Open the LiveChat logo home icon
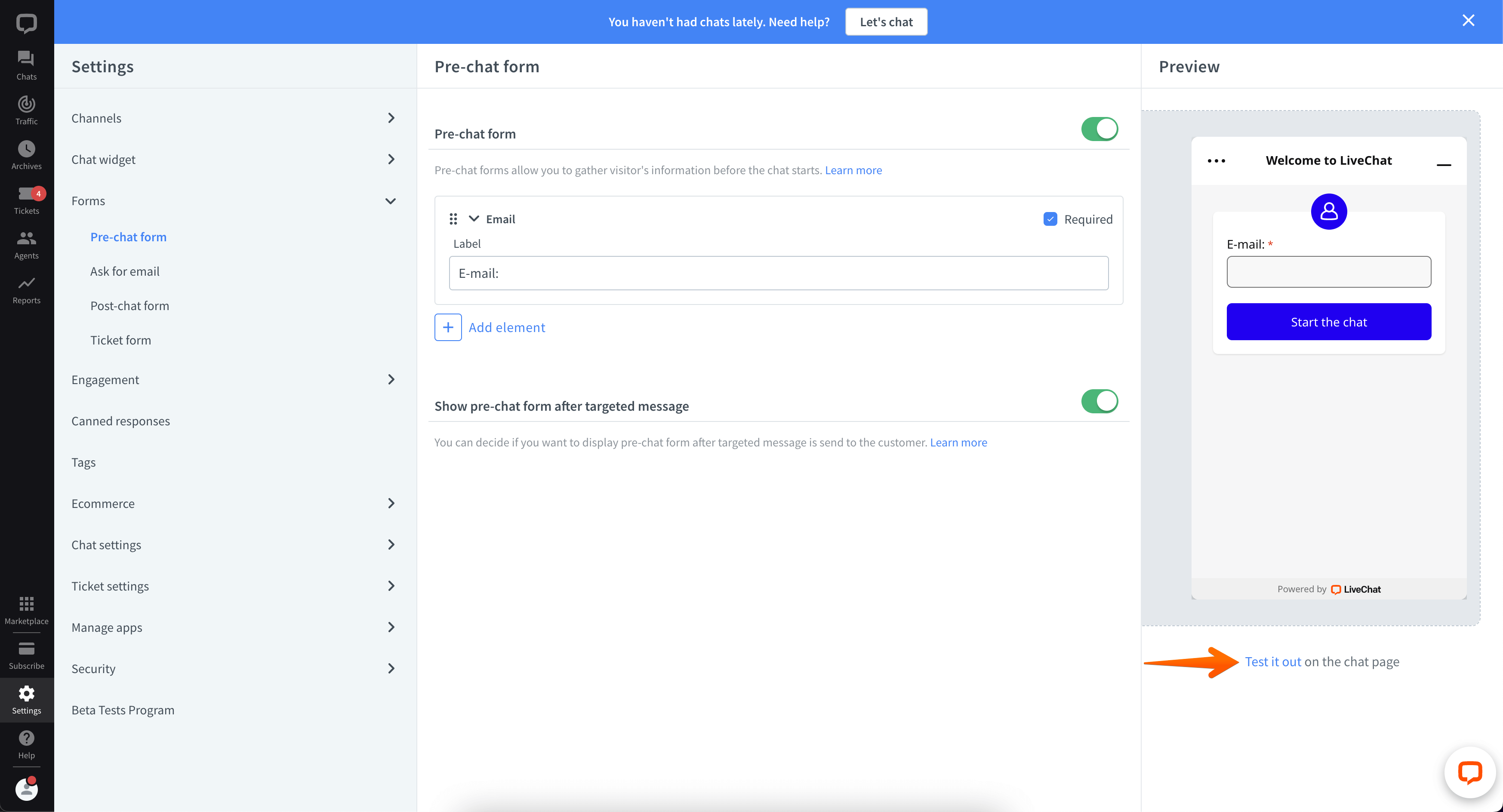This screenshot has height=812, width=1503. (x=26, y=23)
